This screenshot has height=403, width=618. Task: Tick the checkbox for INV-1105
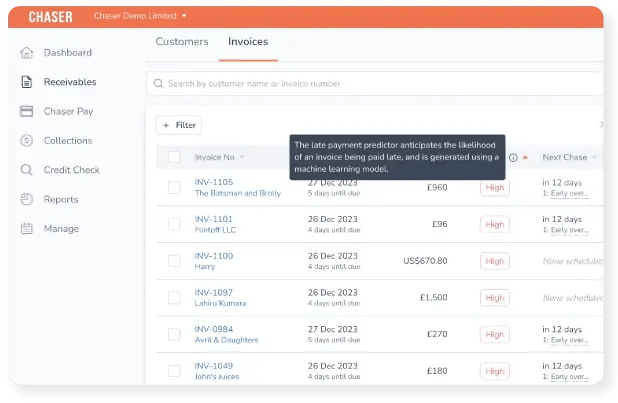[x=174, y=187]
